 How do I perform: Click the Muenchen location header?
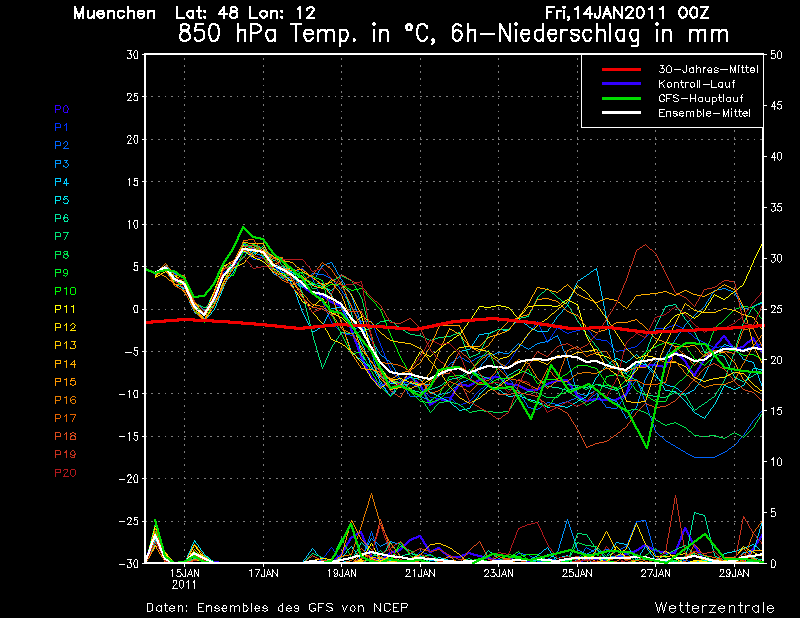(x=114, y=13)
